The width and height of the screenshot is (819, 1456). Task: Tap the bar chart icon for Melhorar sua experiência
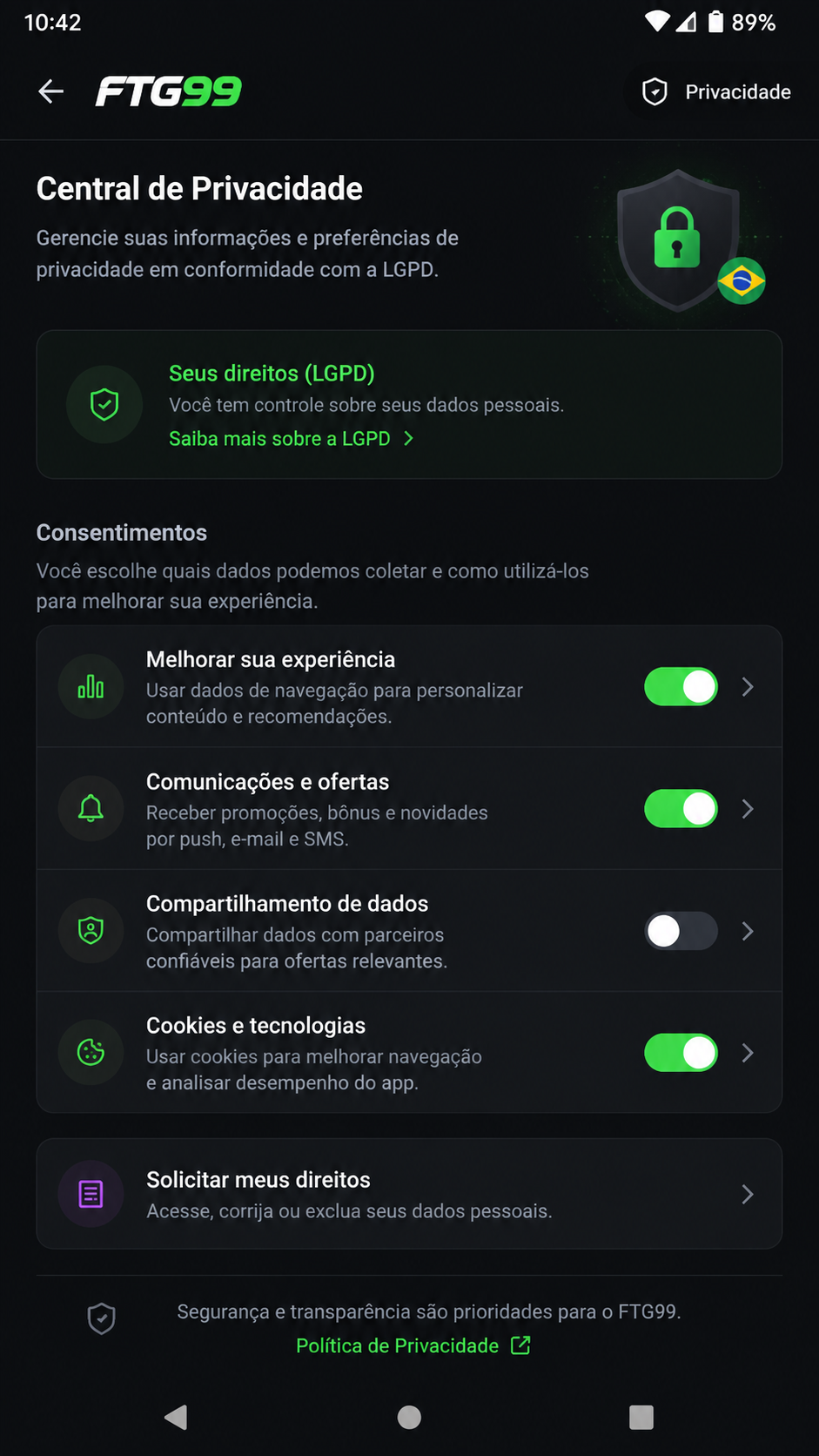(x=91, y=687)
